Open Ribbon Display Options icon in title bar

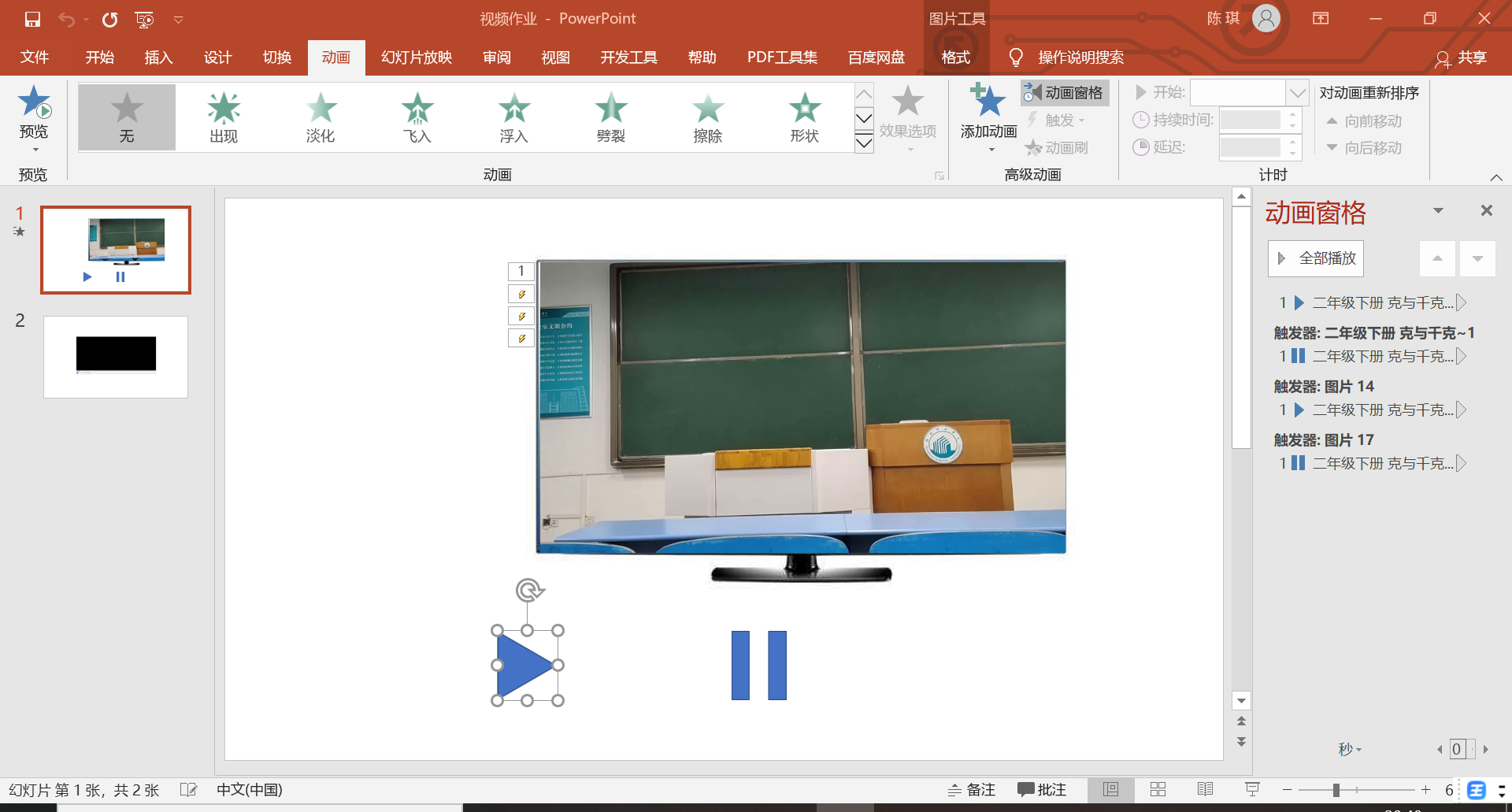click(1321, 18)
